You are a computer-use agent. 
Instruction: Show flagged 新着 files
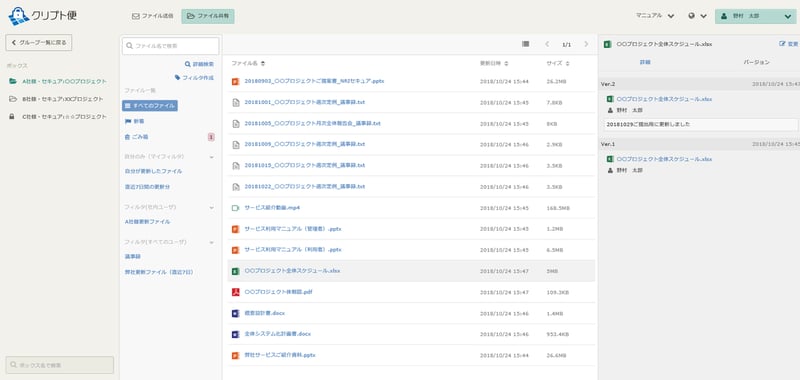tap(135, 121)
